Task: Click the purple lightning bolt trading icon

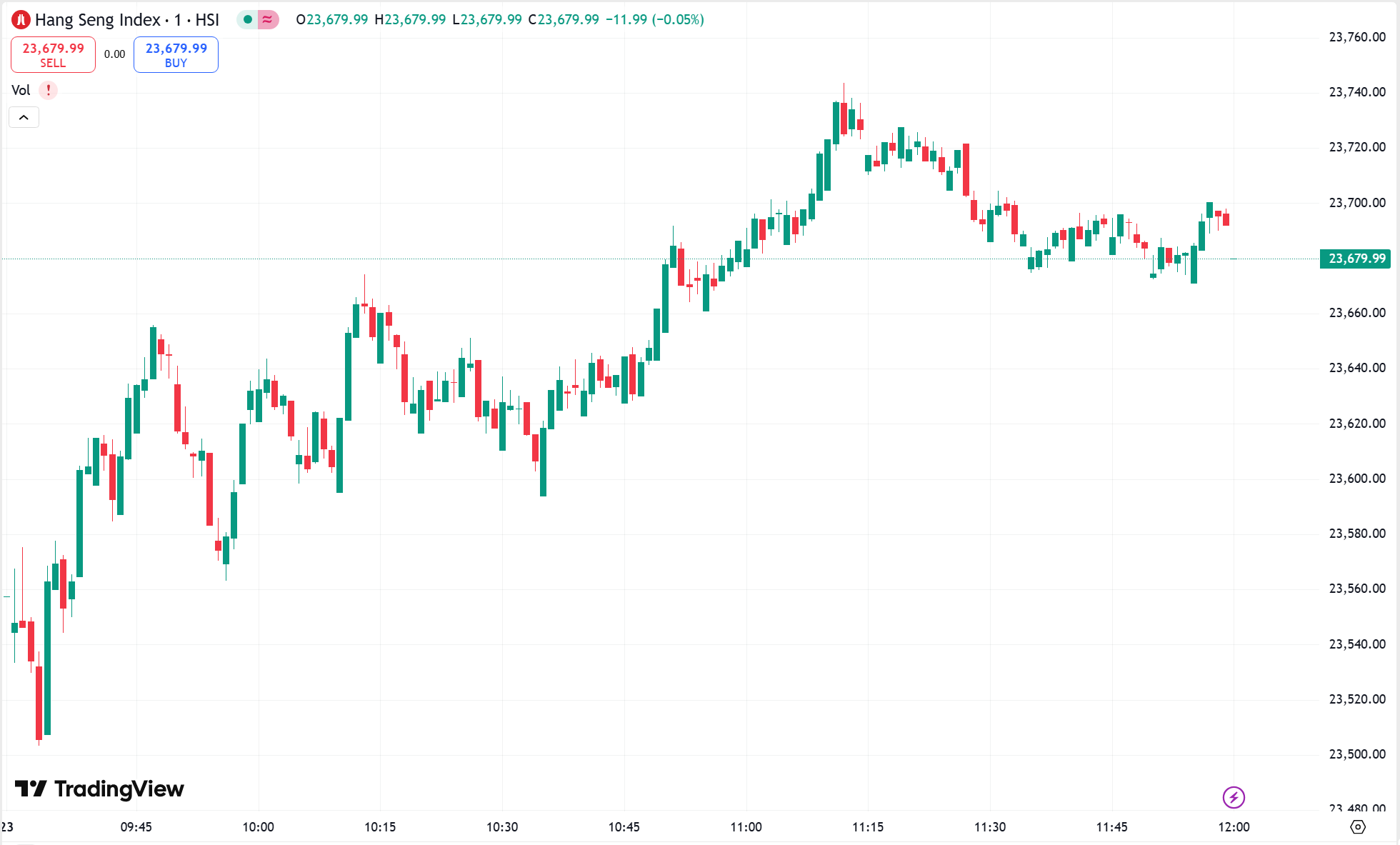Action: point(1235,798)
